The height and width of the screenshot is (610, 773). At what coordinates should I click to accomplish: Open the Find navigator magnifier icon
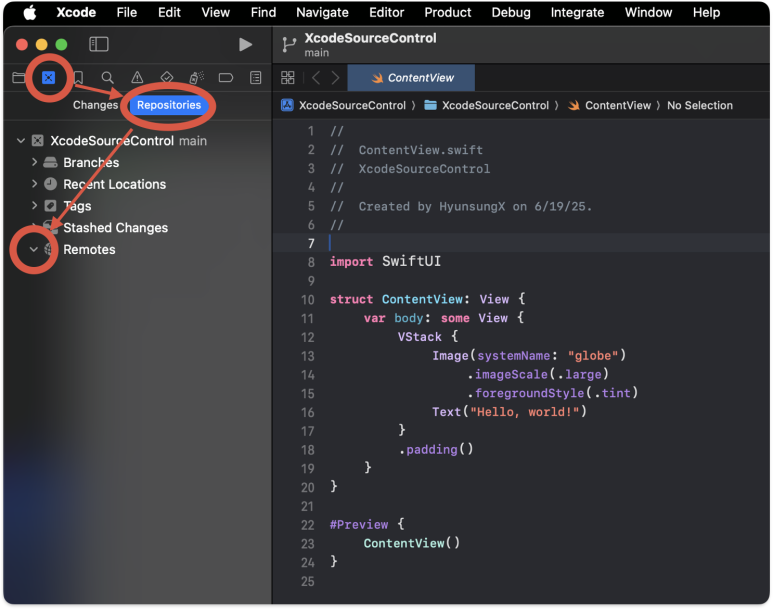(x=107, y=77)
